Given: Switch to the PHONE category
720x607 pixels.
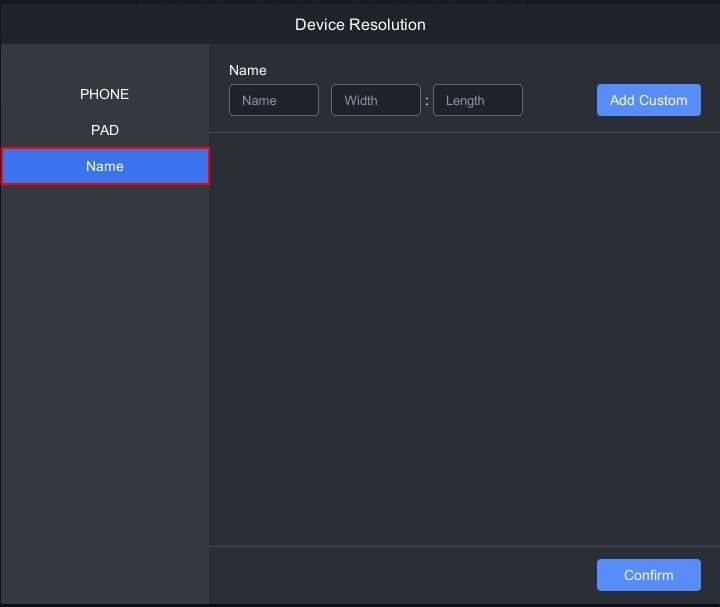Looking at the screenshot, I should [x=104, y=94].
